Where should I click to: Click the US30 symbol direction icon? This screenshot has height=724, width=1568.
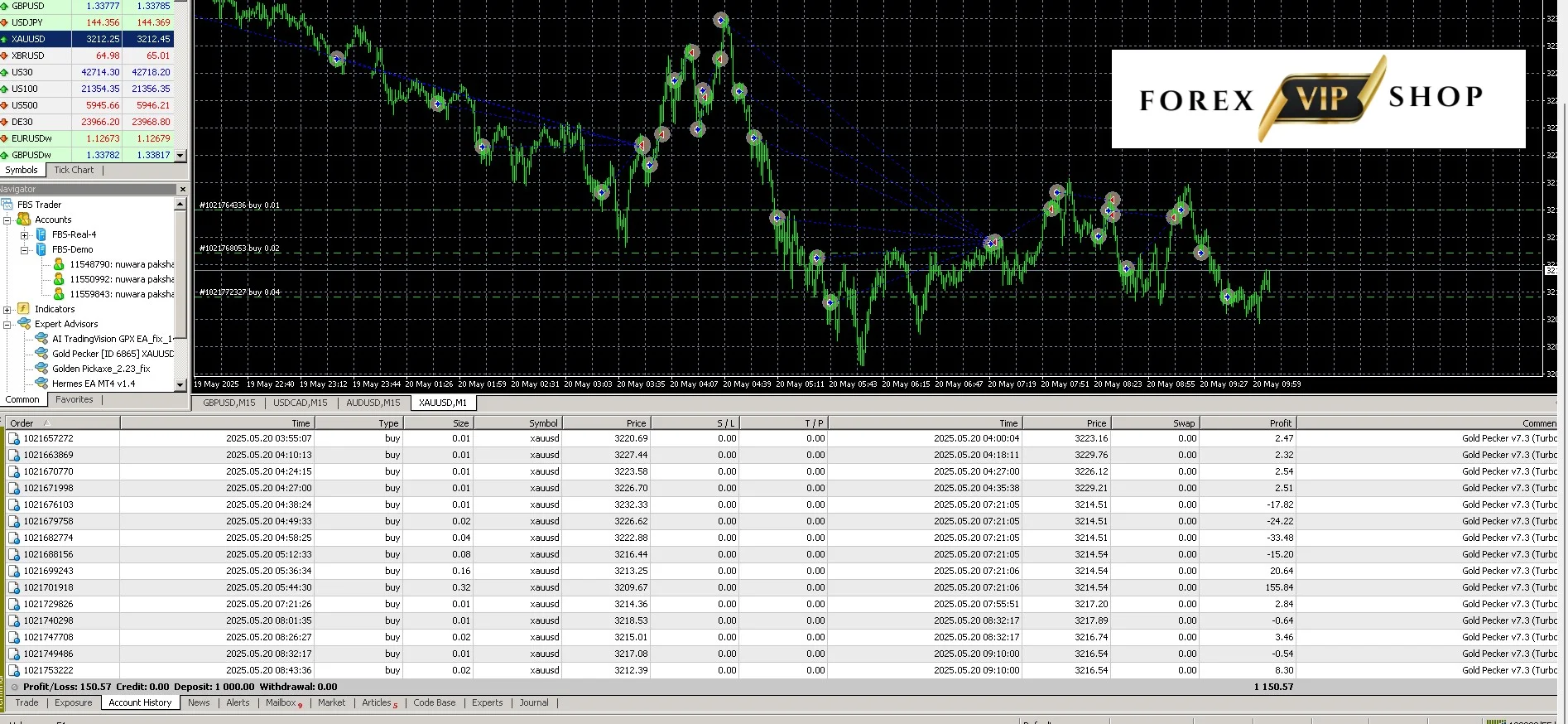[x=4, y=72]
